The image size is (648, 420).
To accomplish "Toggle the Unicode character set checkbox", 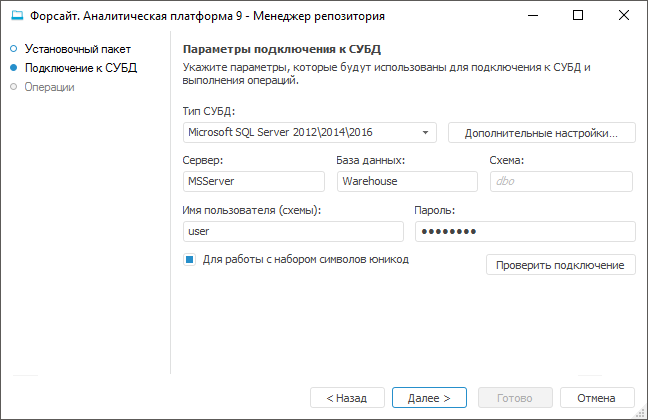I will coord(188,259).
